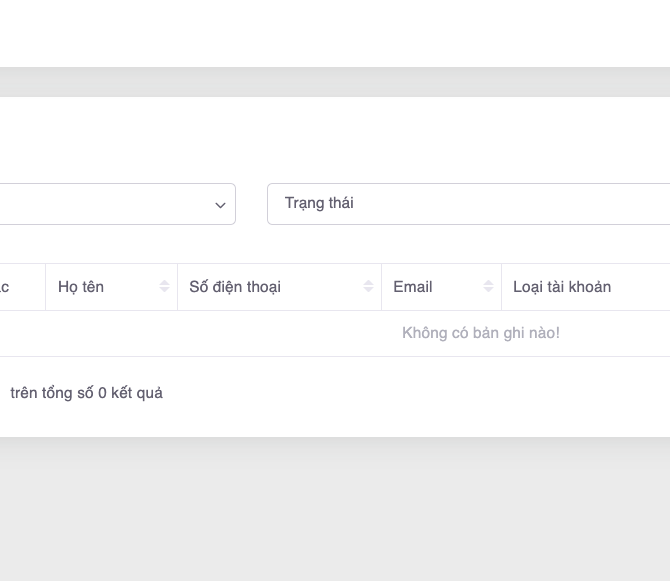
Task: Click ascending sort arrow in Họ tên column
Action: click(x=164, y=283)
